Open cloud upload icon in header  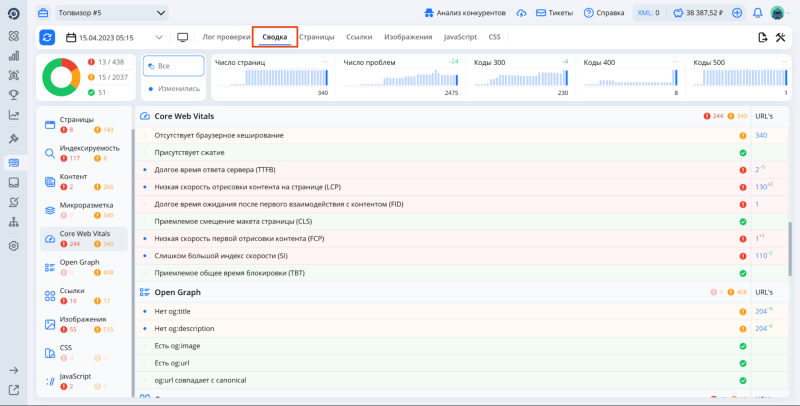(x=521, y=13)
